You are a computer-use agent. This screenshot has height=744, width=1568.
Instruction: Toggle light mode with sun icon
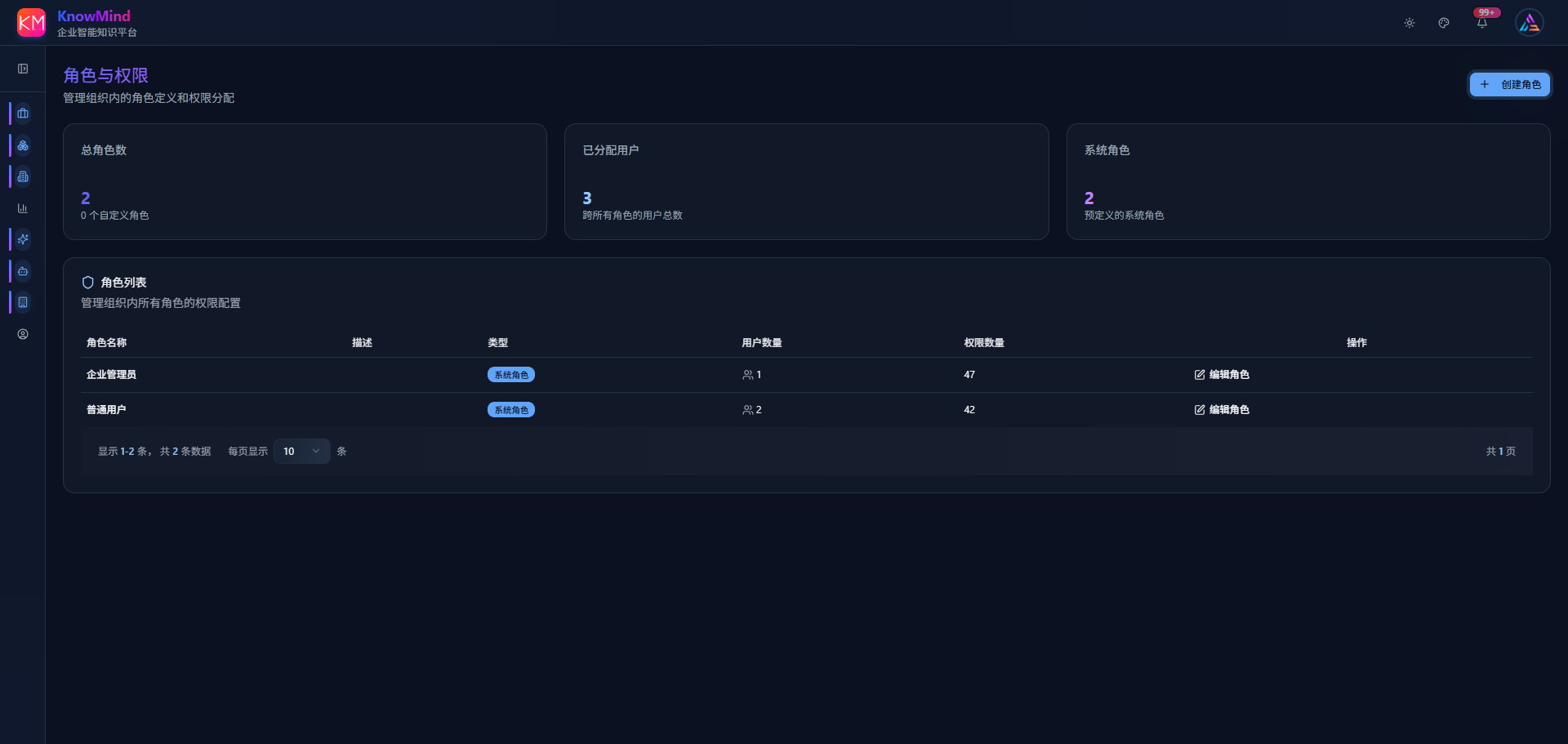[1410, 23]
